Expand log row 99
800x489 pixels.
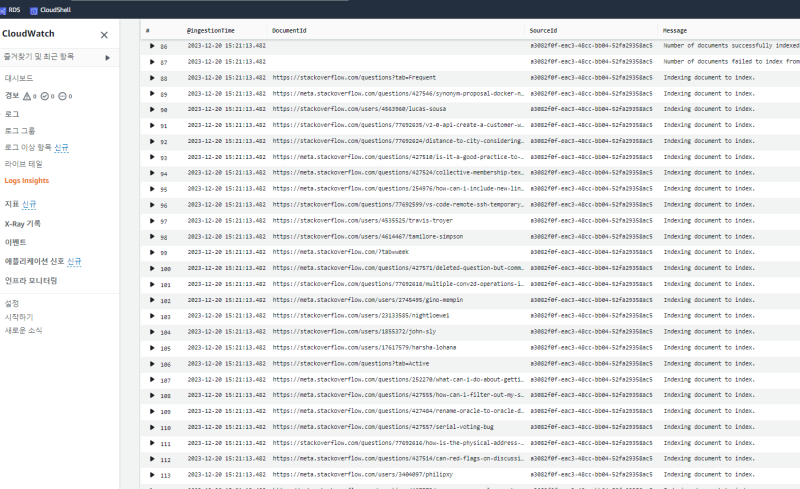(152, 252)
